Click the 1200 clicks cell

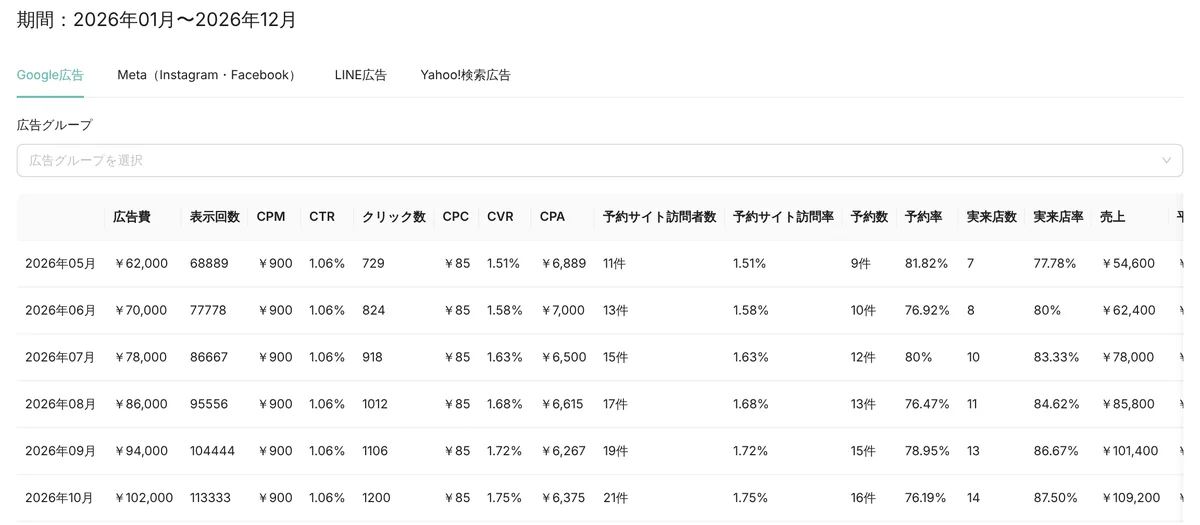coord(376,498)
